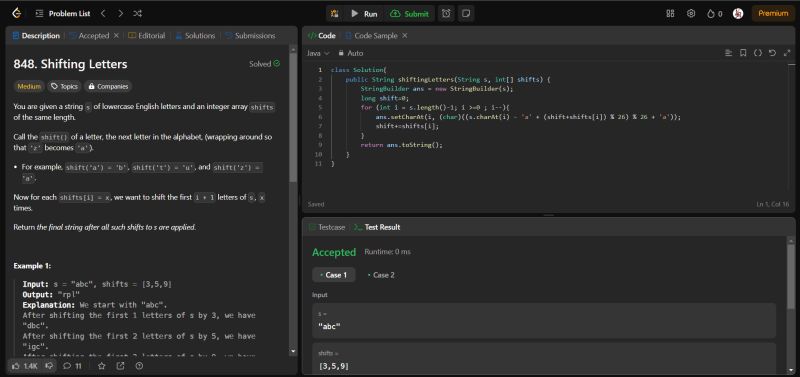Image resolution: width=800 pixels, height=377 pixels.
Task: Select the Case 1 result
Action: coord(334,275)
